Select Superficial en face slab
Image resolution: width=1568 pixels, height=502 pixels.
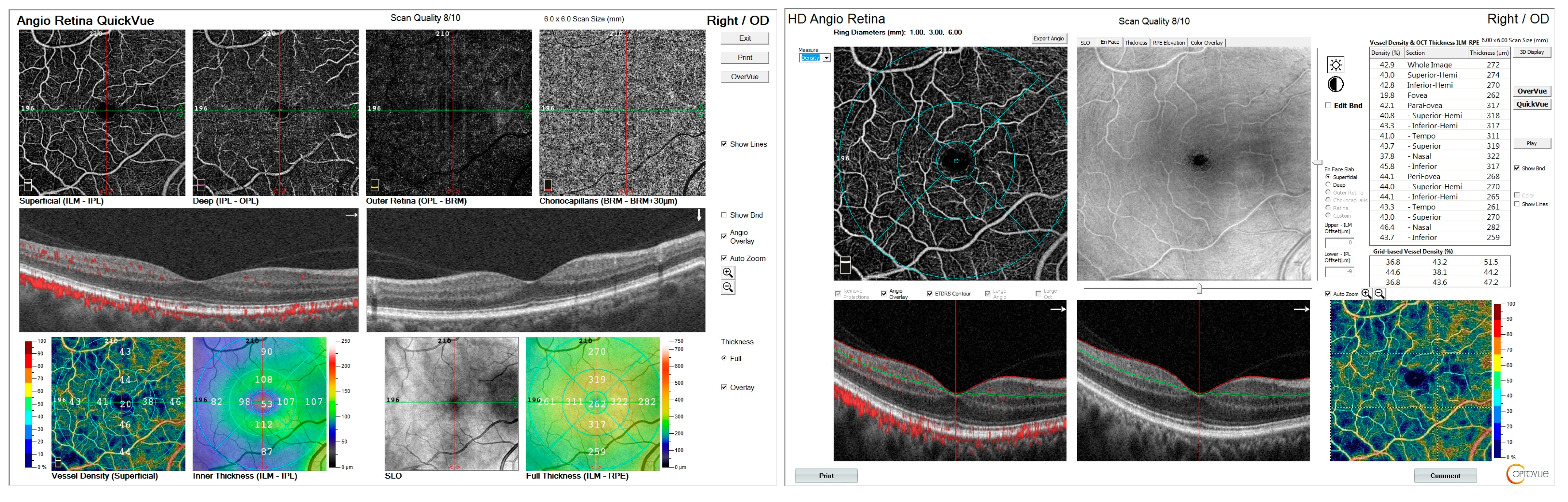[x=1327, y=177]
